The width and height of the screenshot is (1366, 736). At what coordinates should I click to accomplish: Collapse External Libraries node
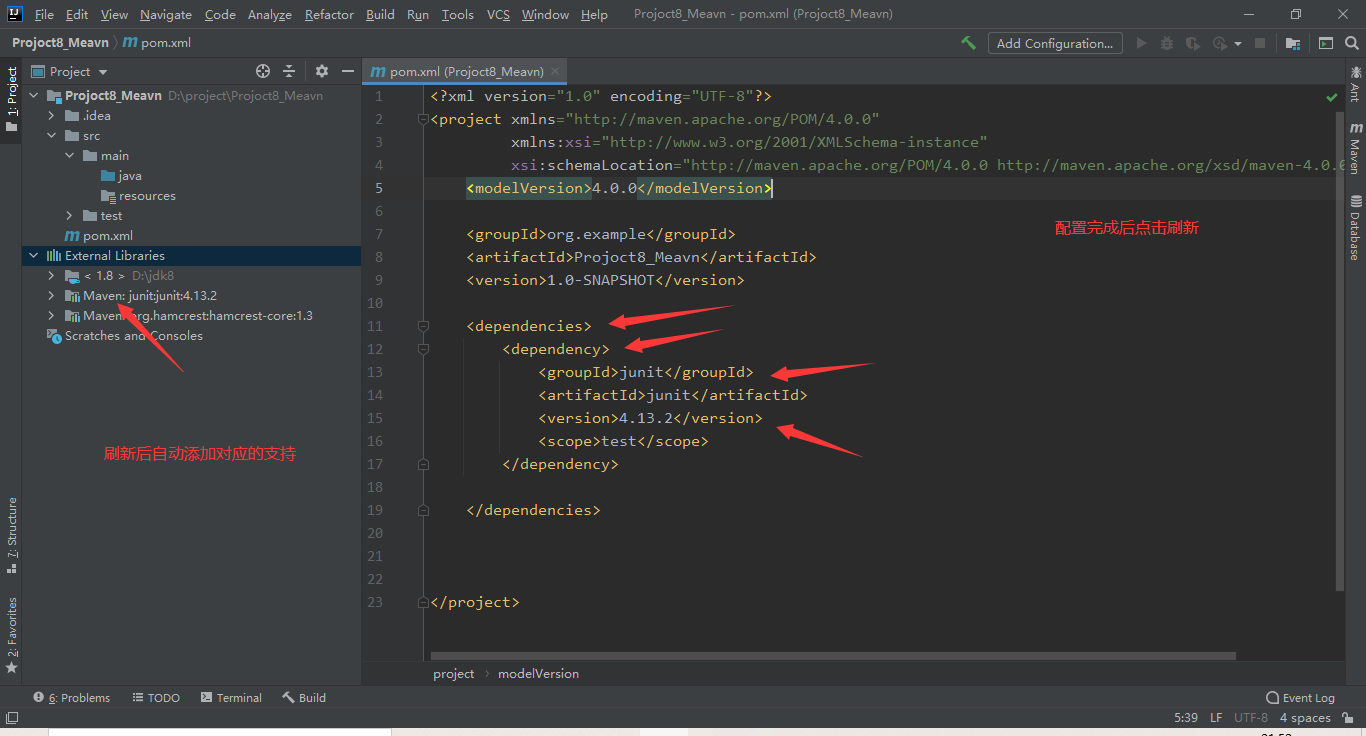[x=33, y=256]
